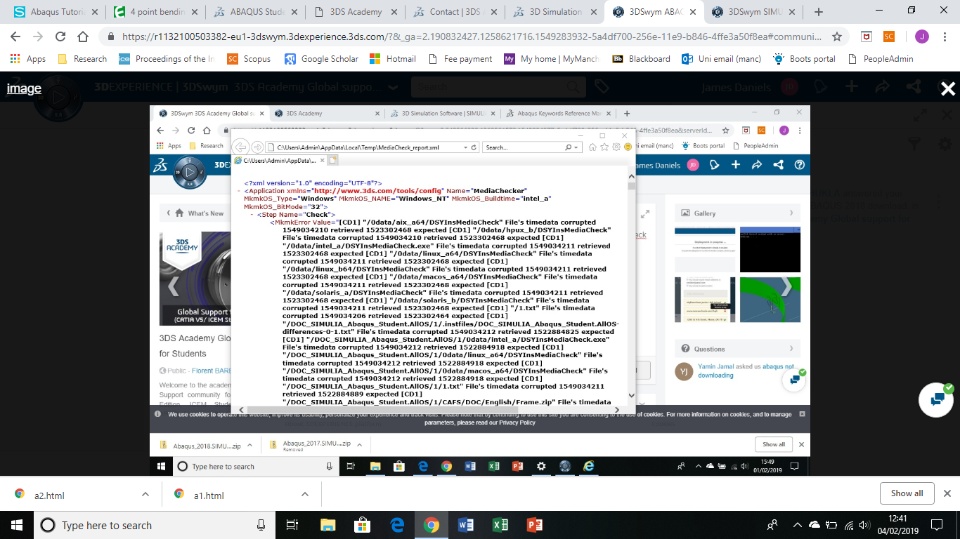Click the Type here to search box
The width and height of the screenshot is (960, 539).
coord(153,525)
